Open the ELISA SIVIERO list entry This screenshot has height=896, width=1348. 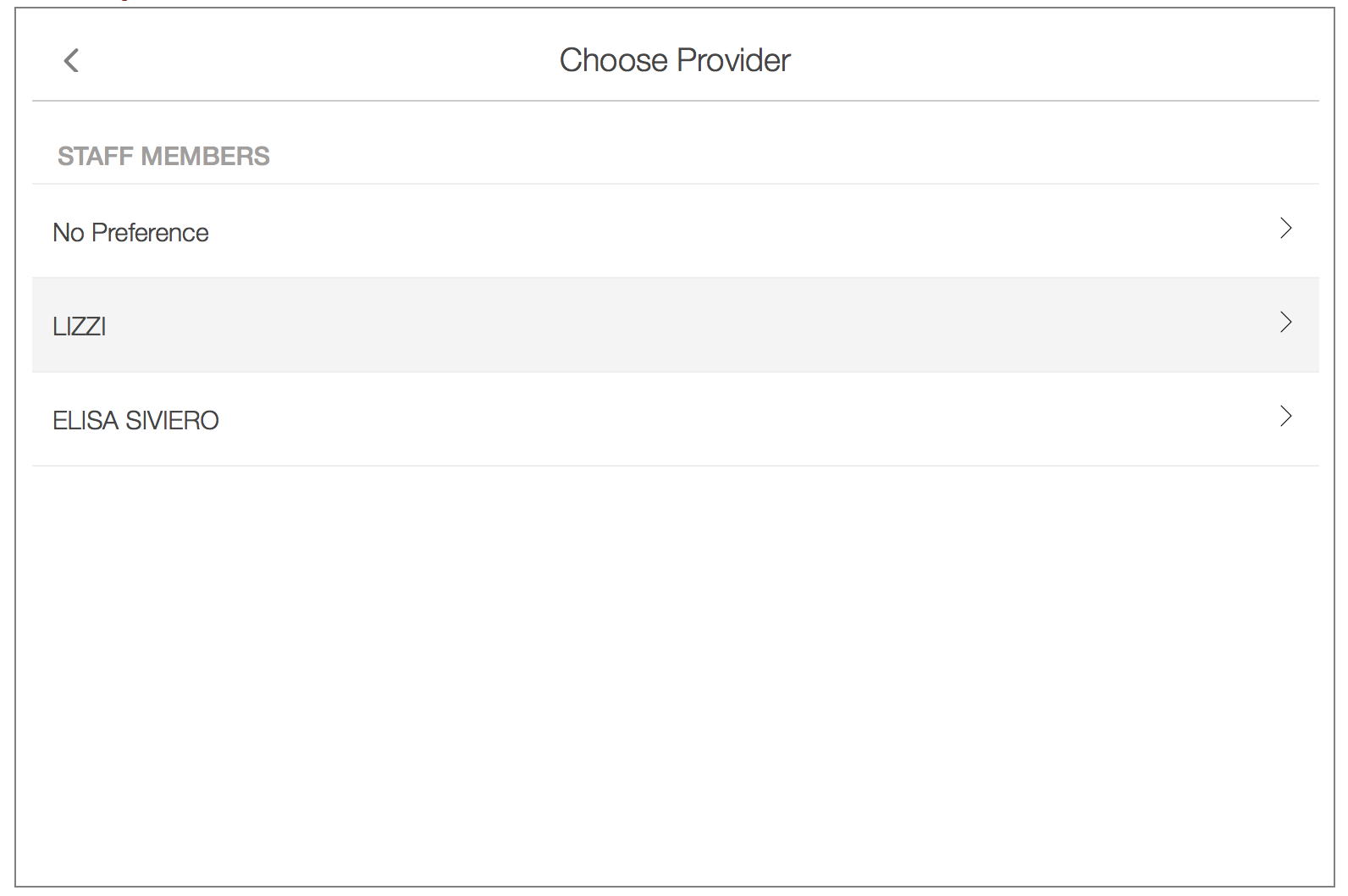coord(675,419)
